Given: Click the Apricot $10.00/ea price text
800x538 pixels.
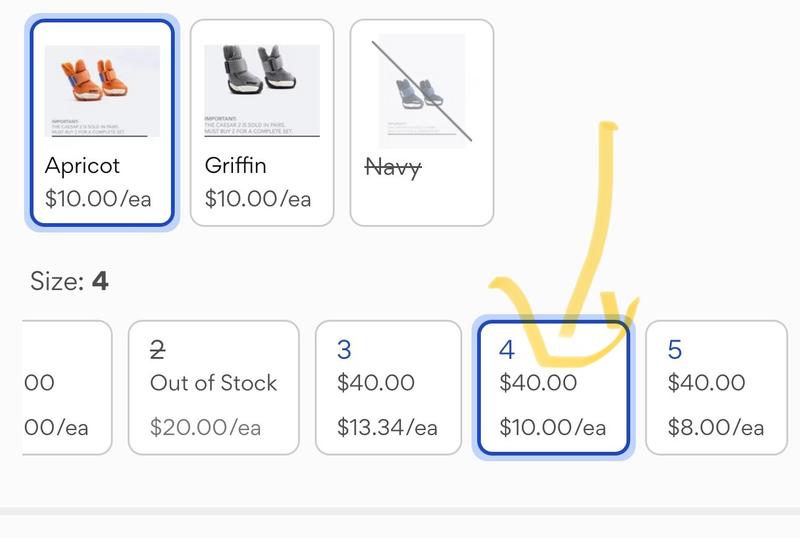Looking at the screenshot, I should [98, 198].
